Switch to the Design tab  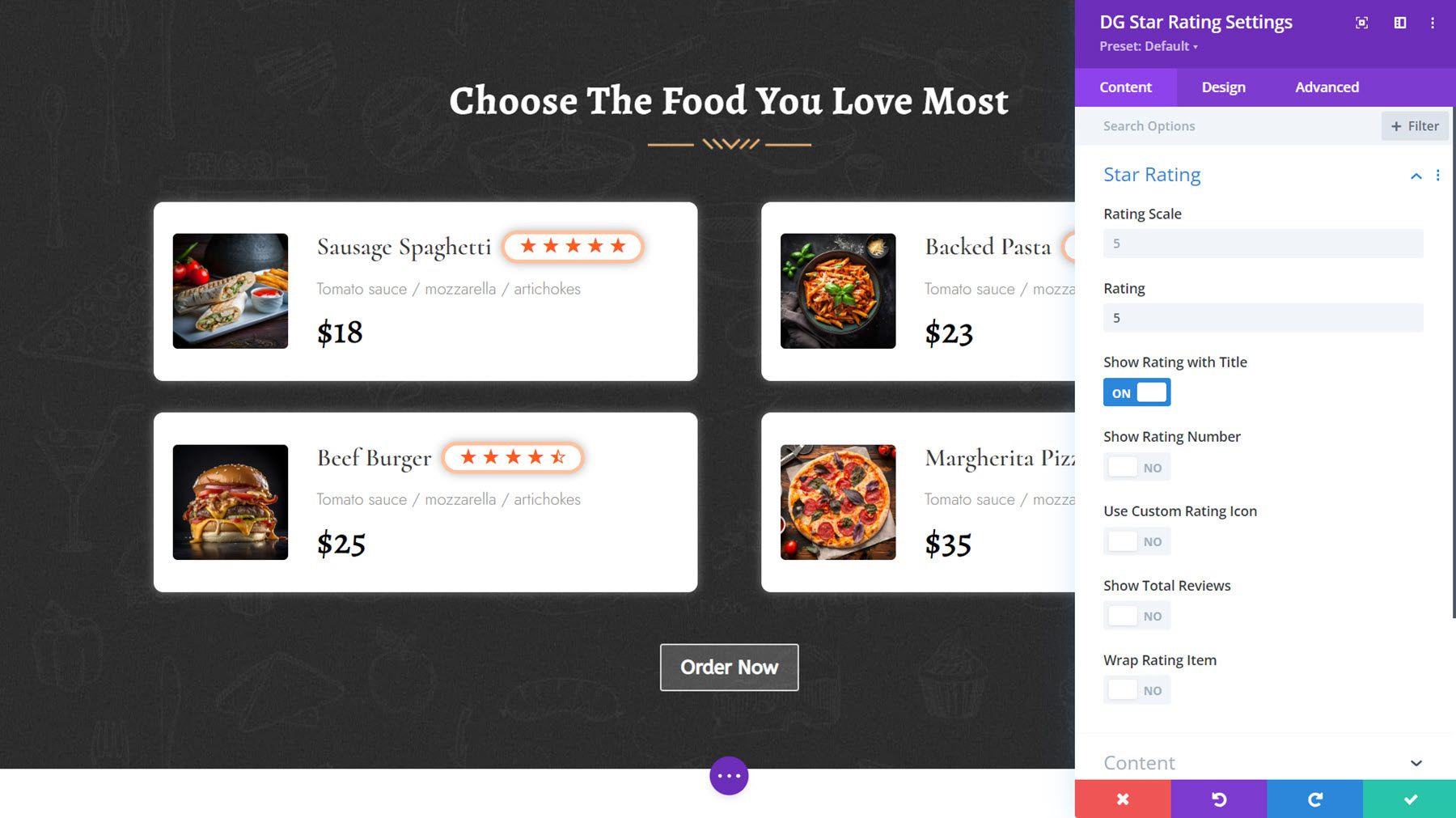(x=1222, y=87)
